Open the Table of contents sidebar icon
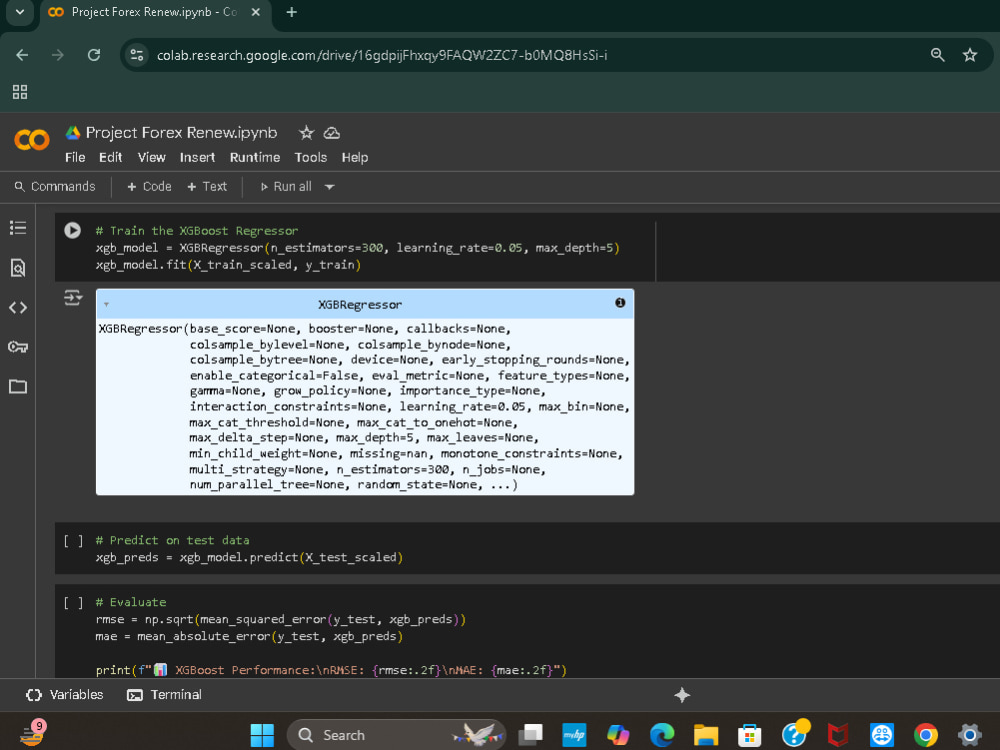Image resolution: width=1000 pixels, height=750 pixels. [18, 228]
